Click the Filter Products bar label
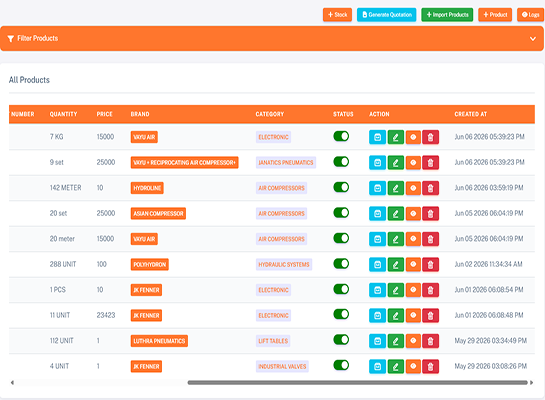Image resolution: width=545 pixels, height=400 pixels. [x=38, y=38]
